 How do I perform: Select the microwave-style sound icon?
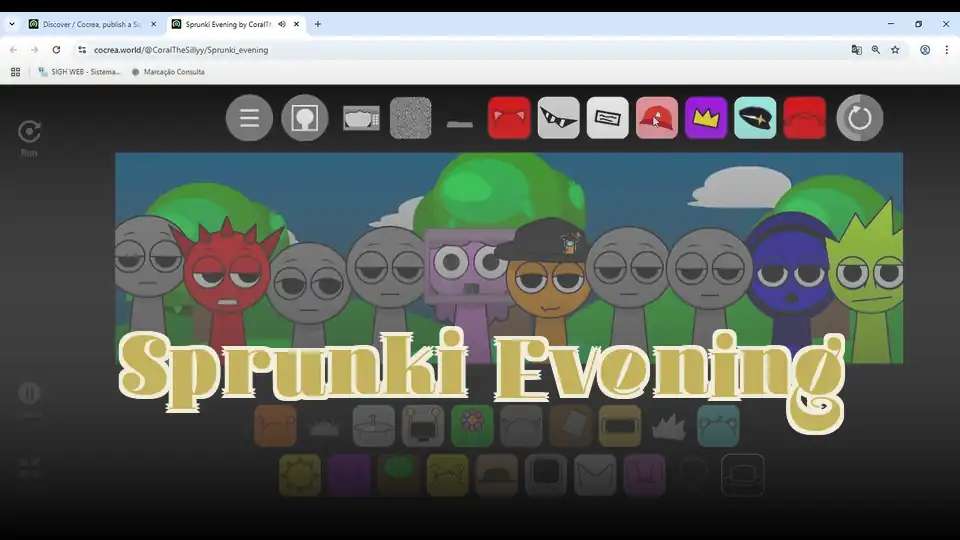click(x=361, y=118)
